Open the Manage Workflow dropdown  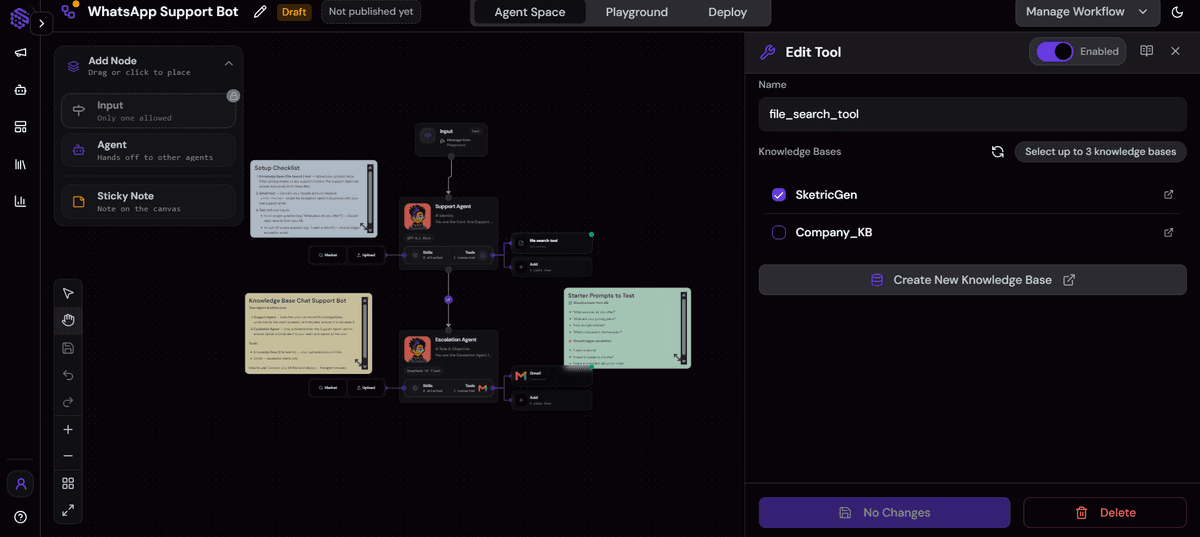[1087, 12]
